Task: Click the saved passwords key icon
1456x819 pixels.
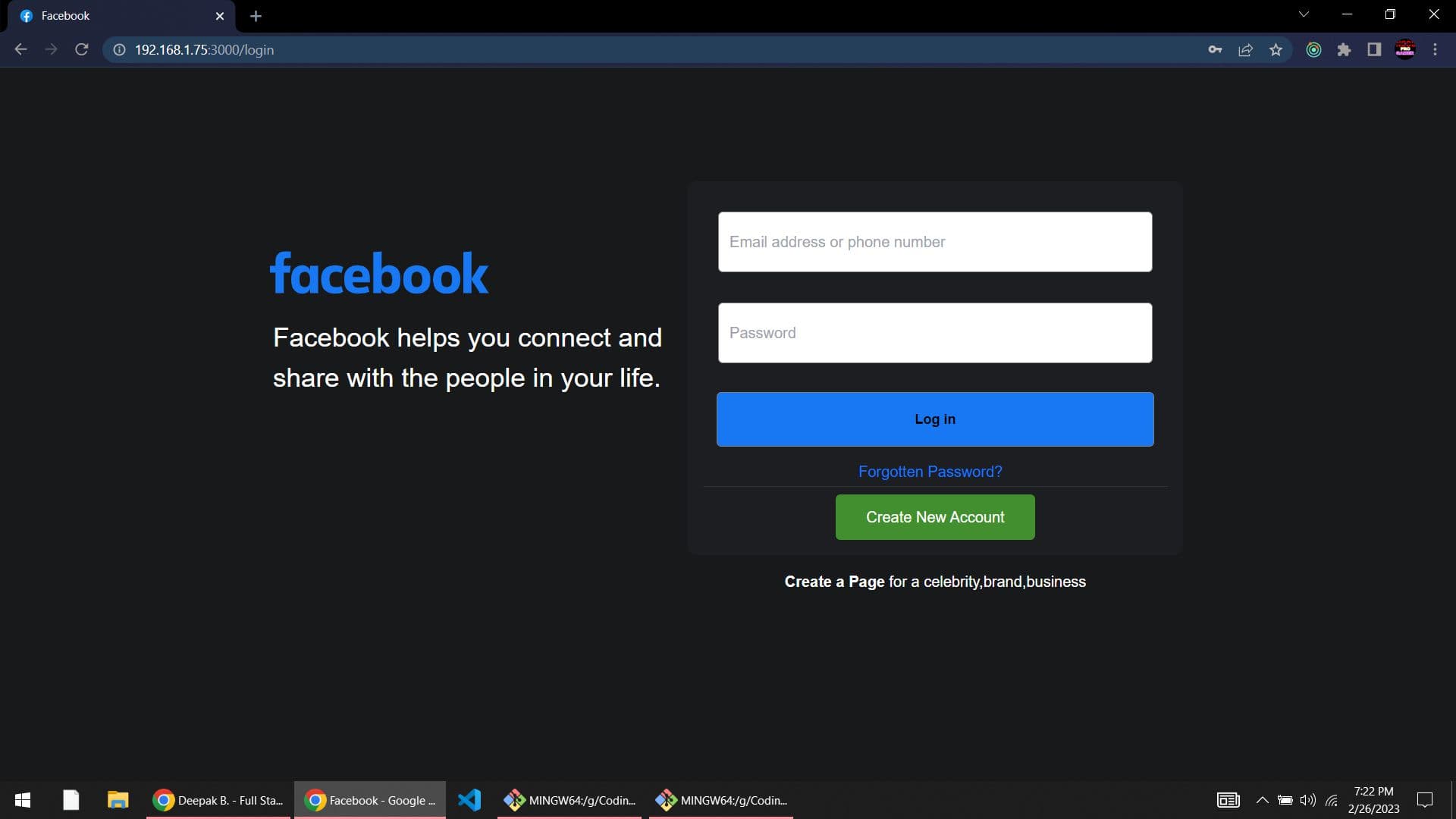Action: point(1215,49)
